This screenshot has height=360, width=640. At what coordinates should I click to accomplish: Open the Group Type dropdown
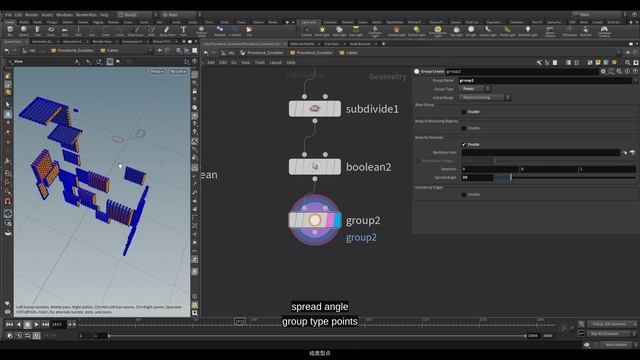(x=474, y=89)
